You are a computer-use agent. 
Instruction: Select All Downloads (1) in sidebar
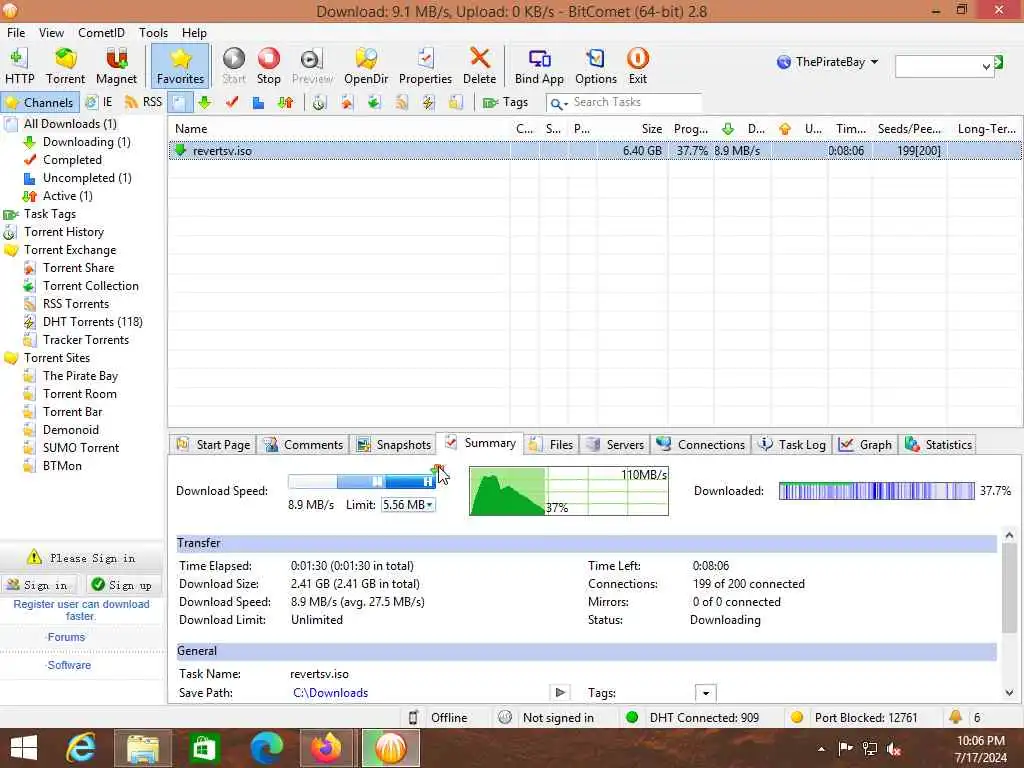[x=70, y=123]
